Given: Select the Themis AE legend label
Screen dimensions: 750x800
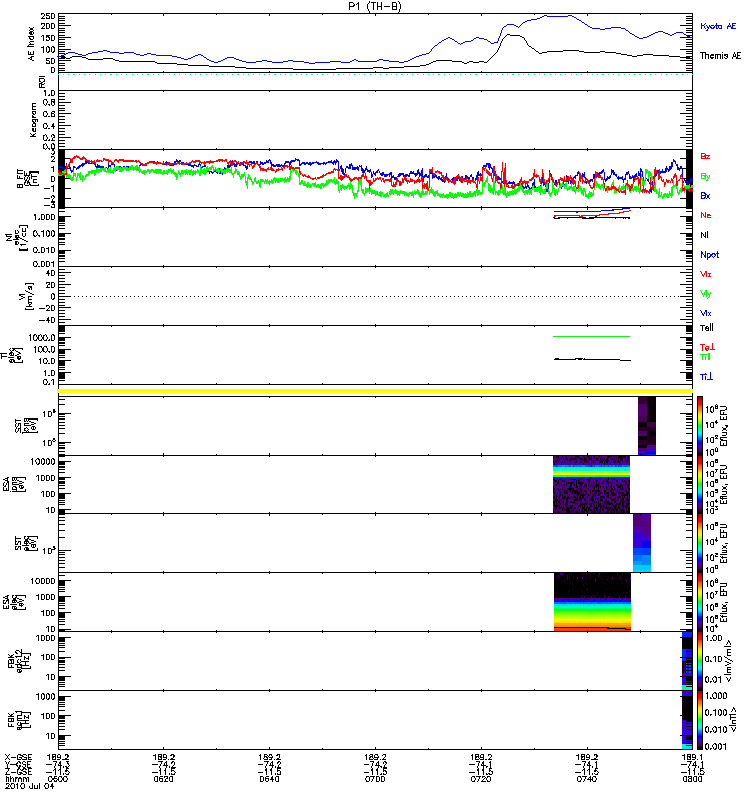Looking at the screenshot, I should point(720,56).
